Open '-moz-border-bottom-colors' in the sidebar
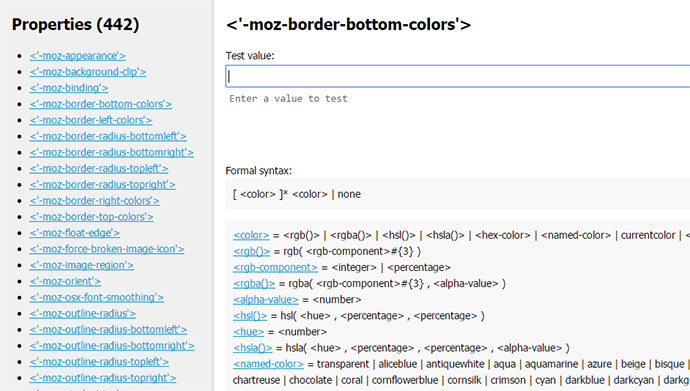 [100, 104]
